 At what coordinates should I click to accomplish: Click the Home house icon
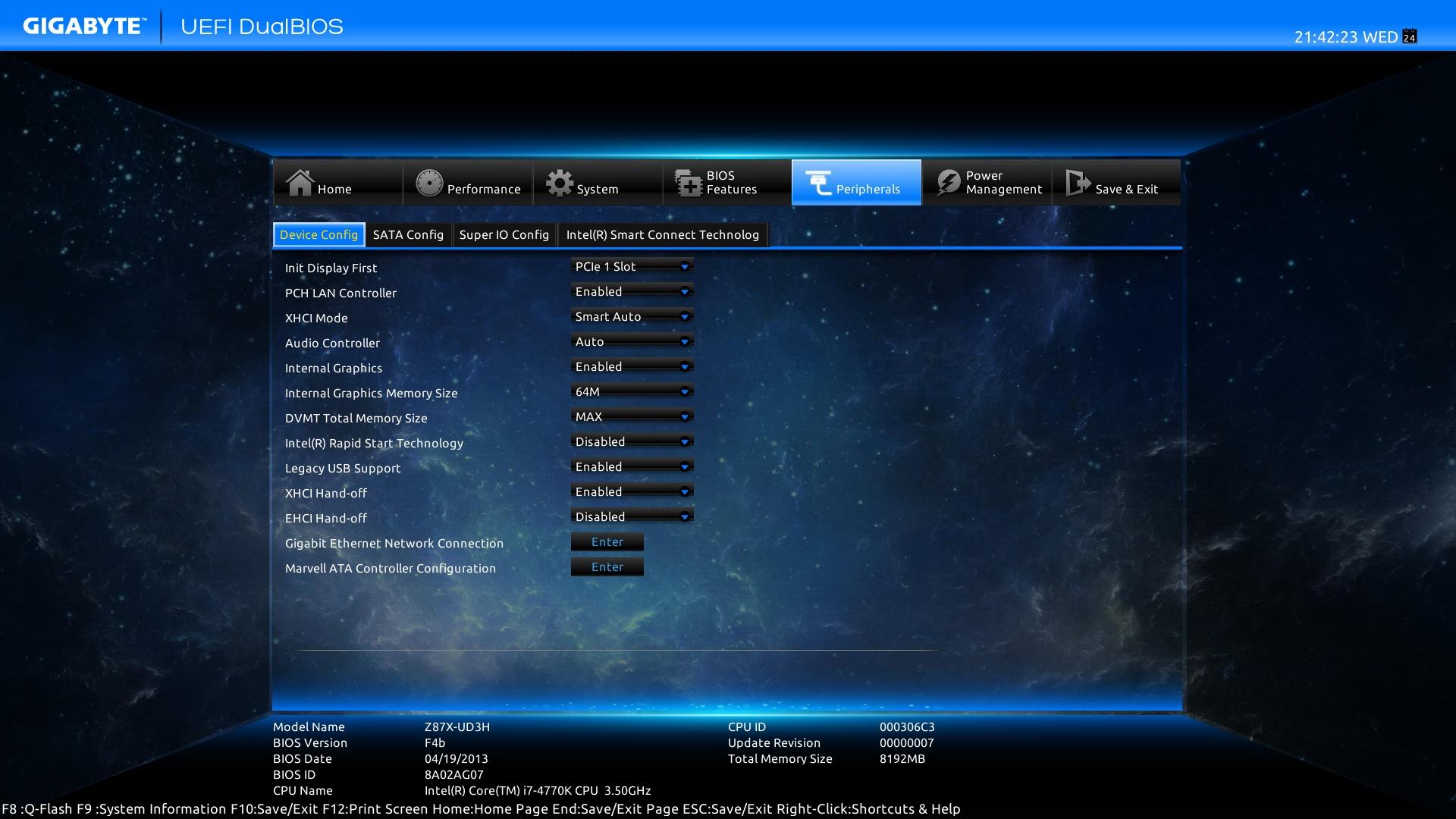click(x=300, y=182)
